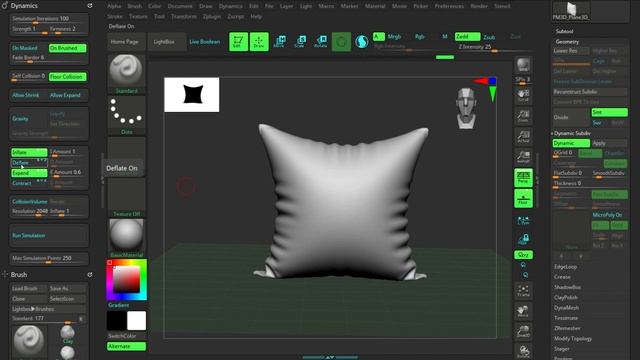
Task: Click Brush palette dock icon
Action: pos(90,275)
